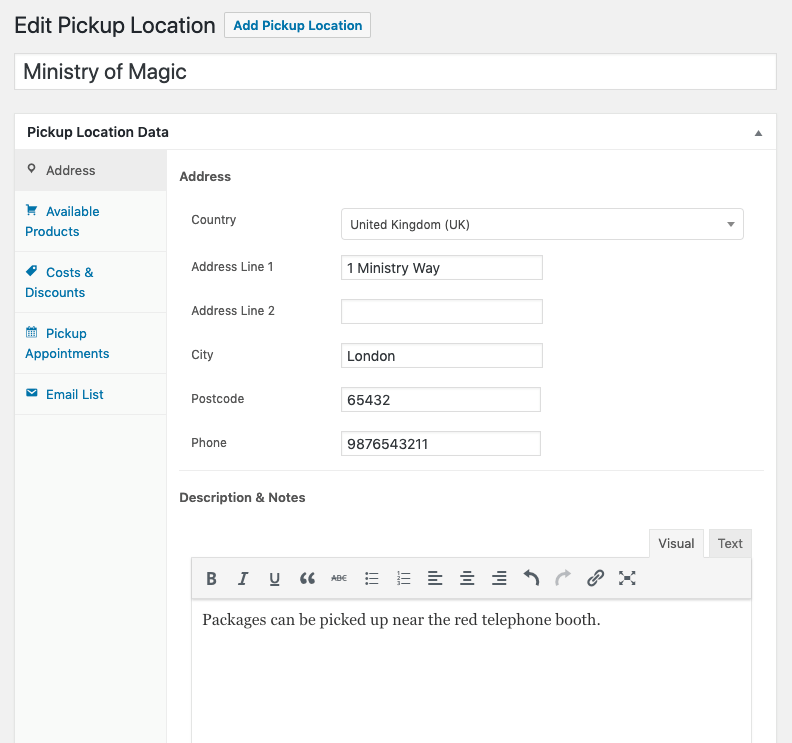Viewport: 792px width, 743px height.
Task: Create a numbered list
Action: pyautogui.click(x=404, y=578)
